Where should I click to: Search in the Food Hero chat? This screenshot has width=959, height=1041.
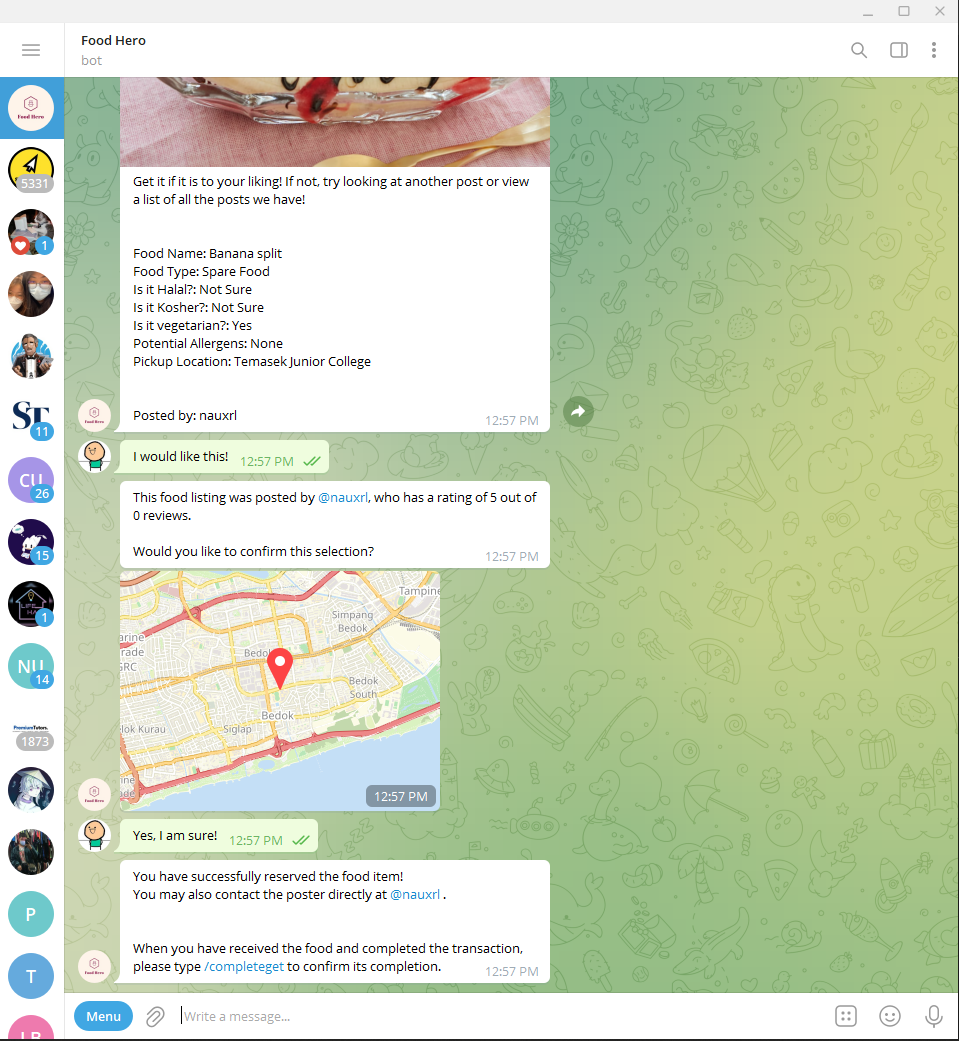[x=859, y=50]
